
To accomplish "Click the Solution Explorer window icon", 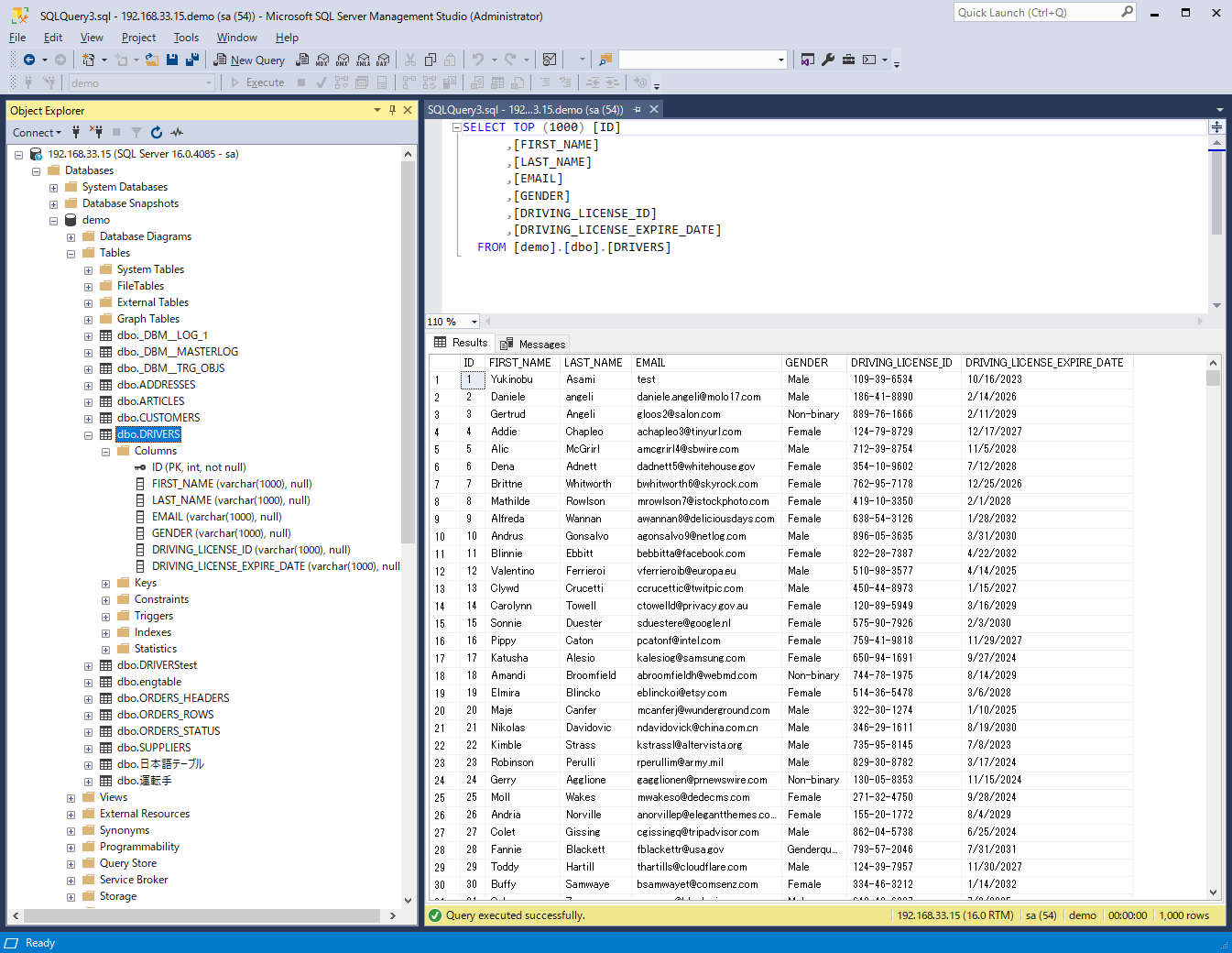I will click(x=808, y=60).
